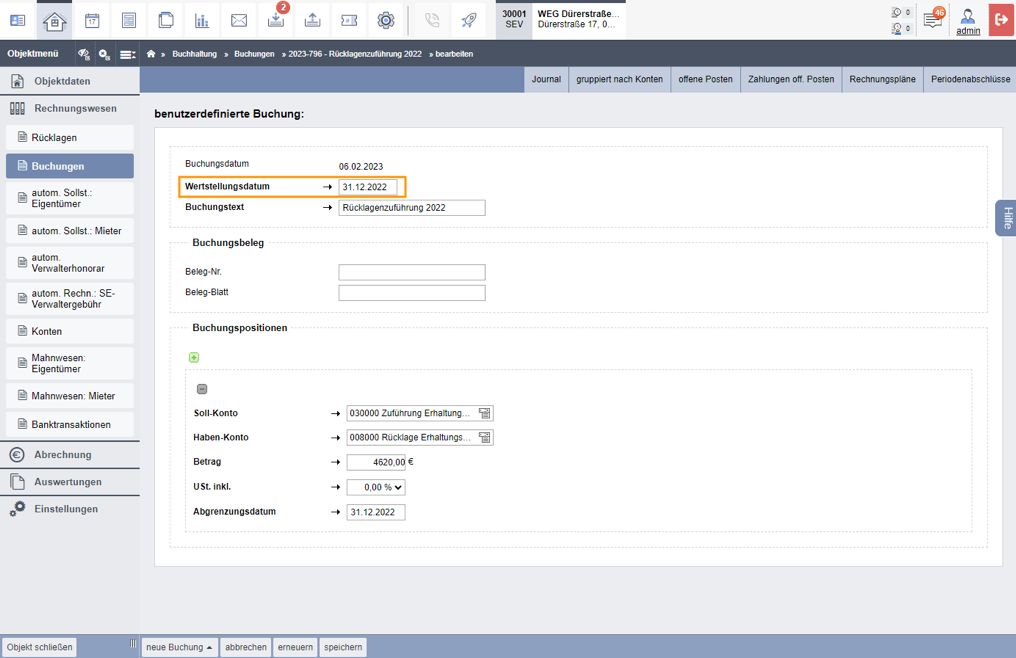
Task: Open the house objects icon in toolbar
Action: click(x=54, y=21)
